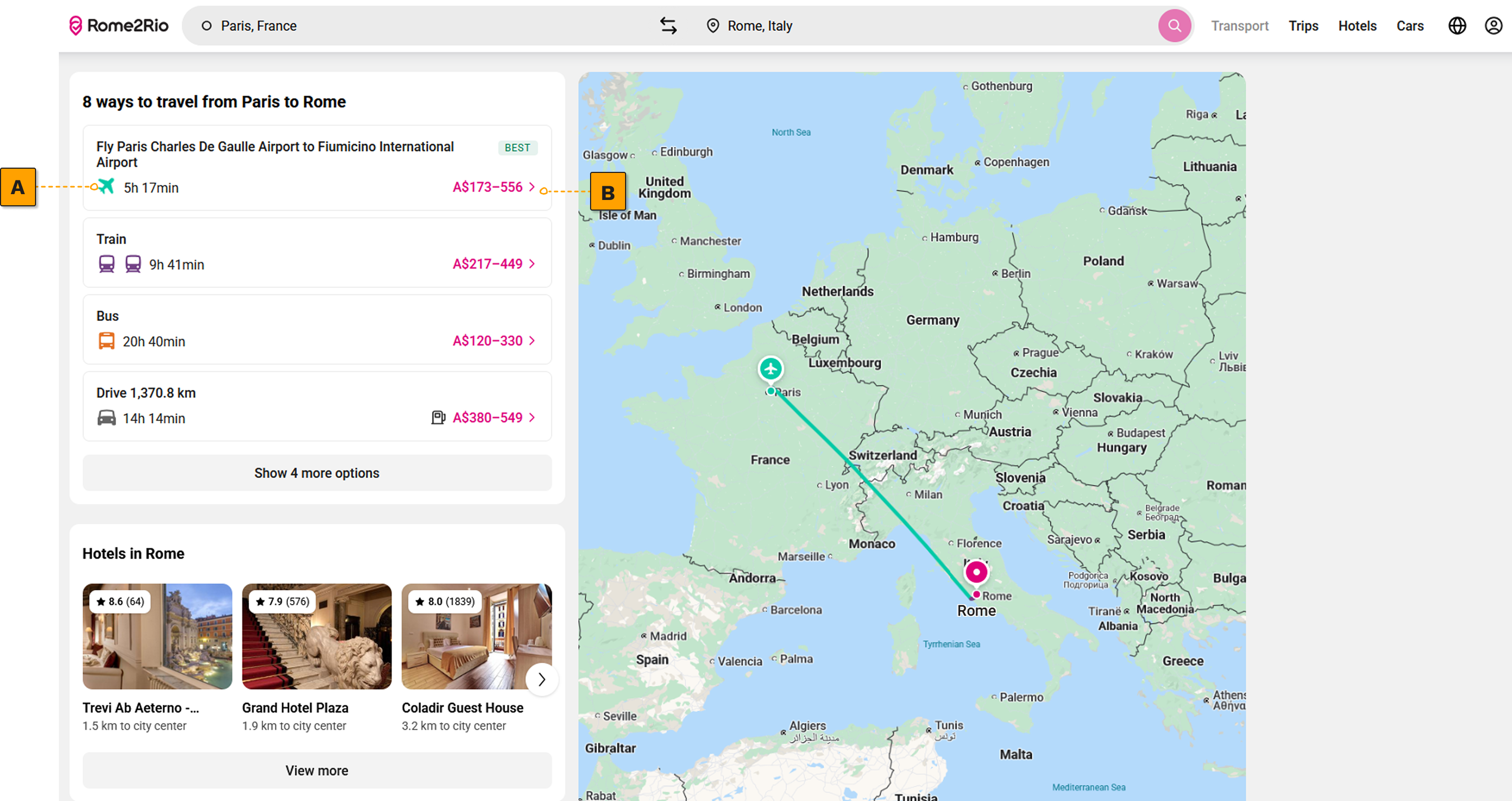Click the pink Rome destination pin on the map
Viewport: 1512px width, 801px height.
tap(976, 572)
